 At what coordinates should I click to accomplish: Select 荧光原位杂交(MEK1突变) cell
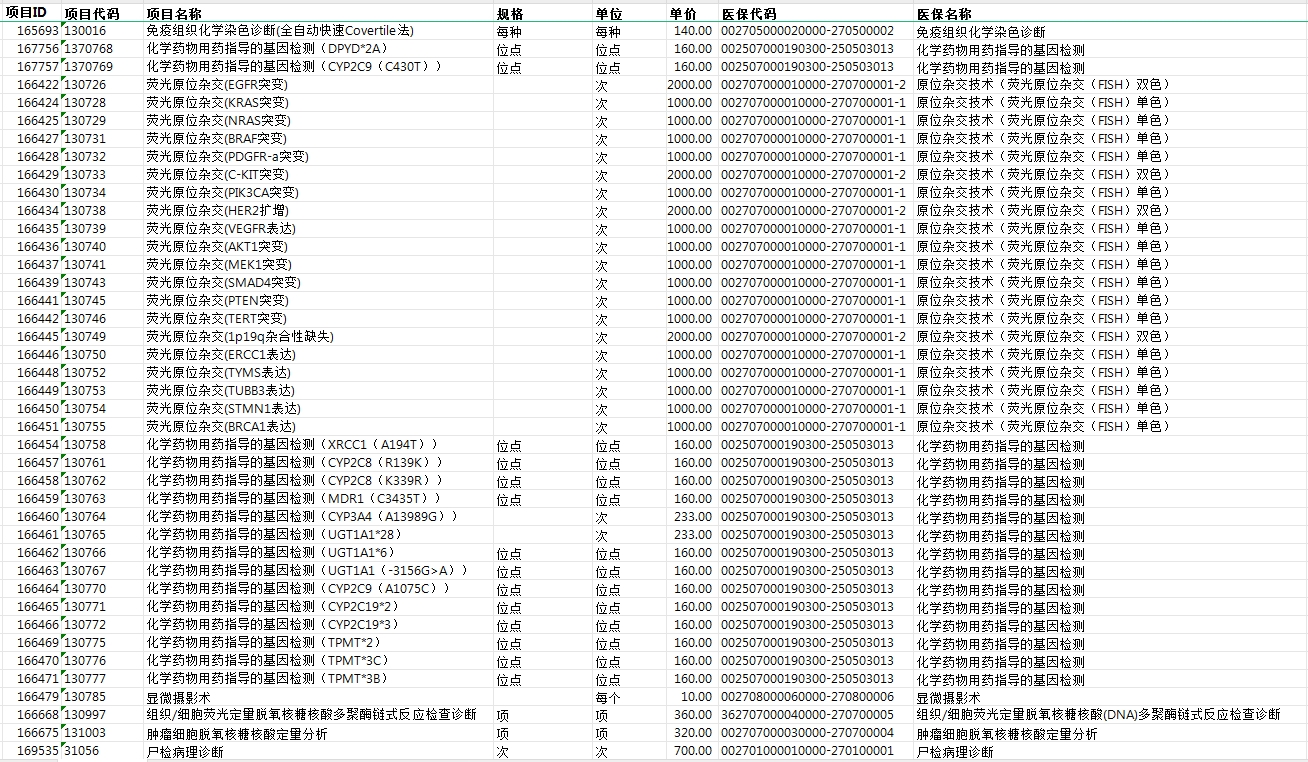point(219,265)
